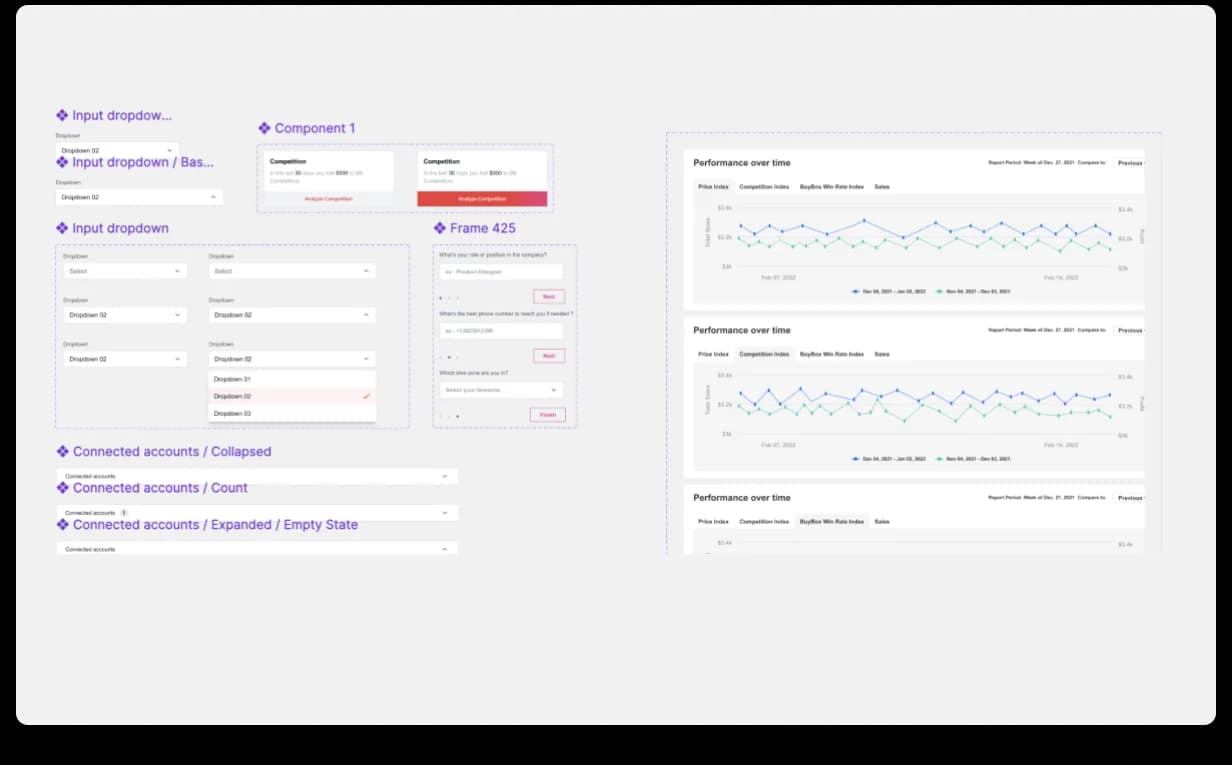Select the "Input dropdow..." truncated frame label
This screenshot has height=765, width=1232.
(122, 115)
